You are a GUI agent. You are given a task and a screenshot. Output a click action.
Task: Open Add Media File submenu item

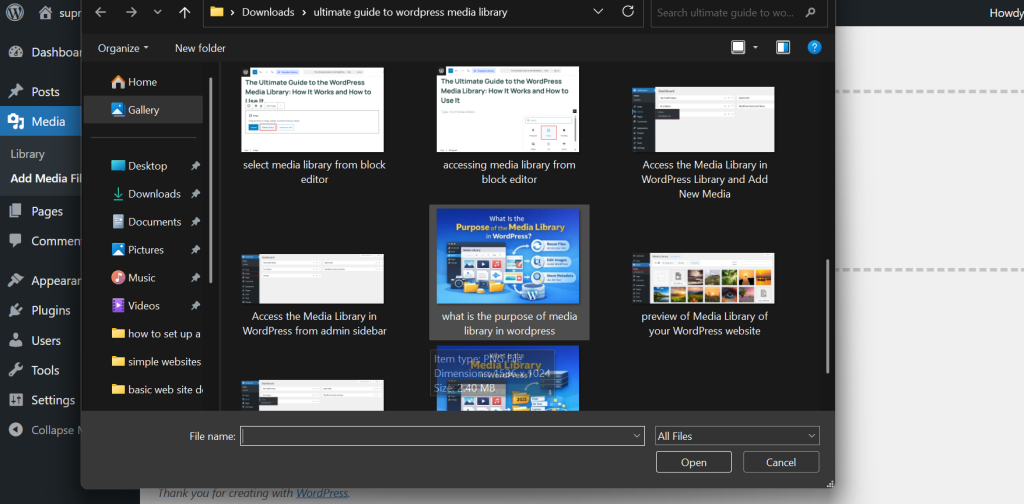46,178
